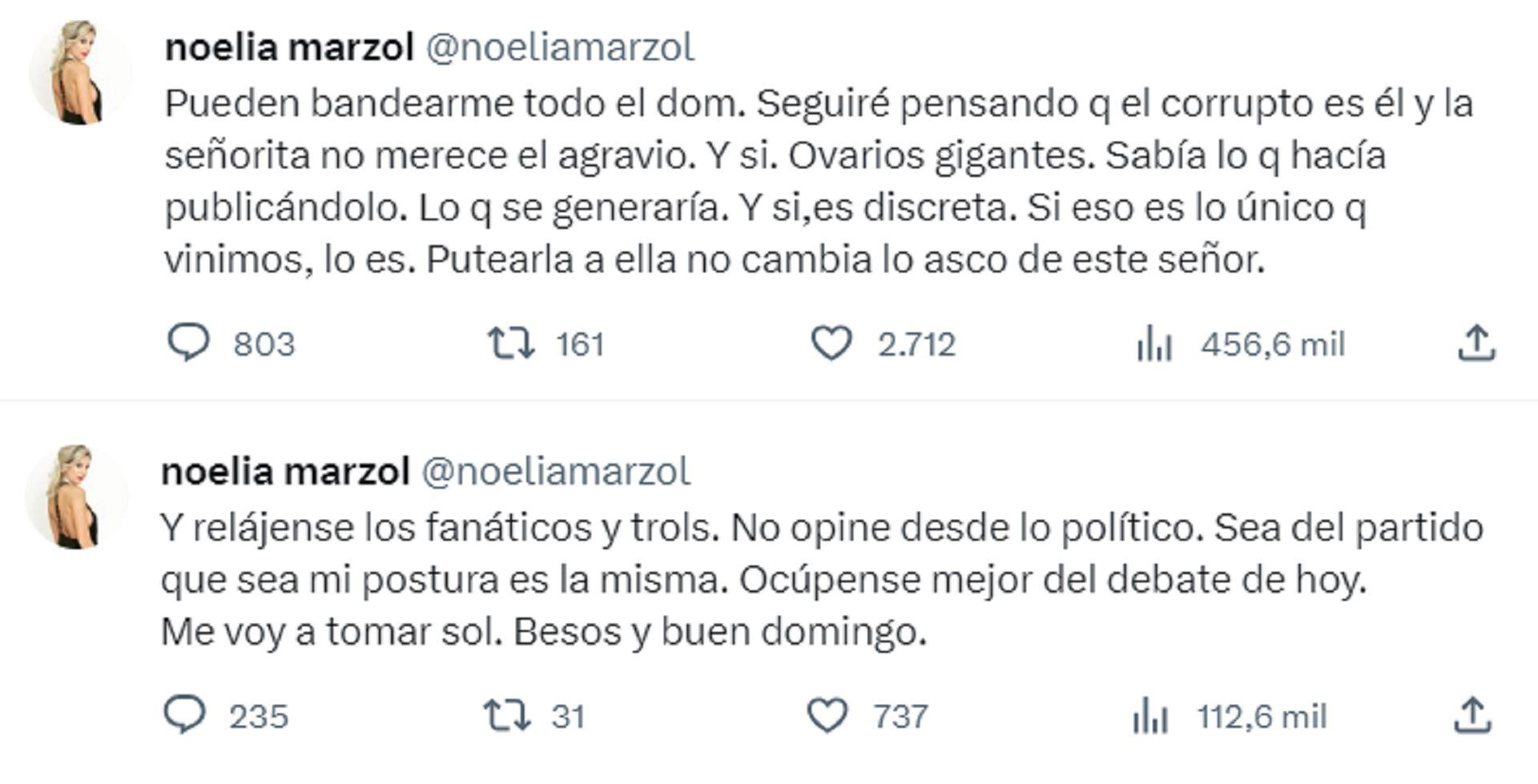1538x784 pixels.
Task: Click the 737 likes count
Action: point(901,716)
